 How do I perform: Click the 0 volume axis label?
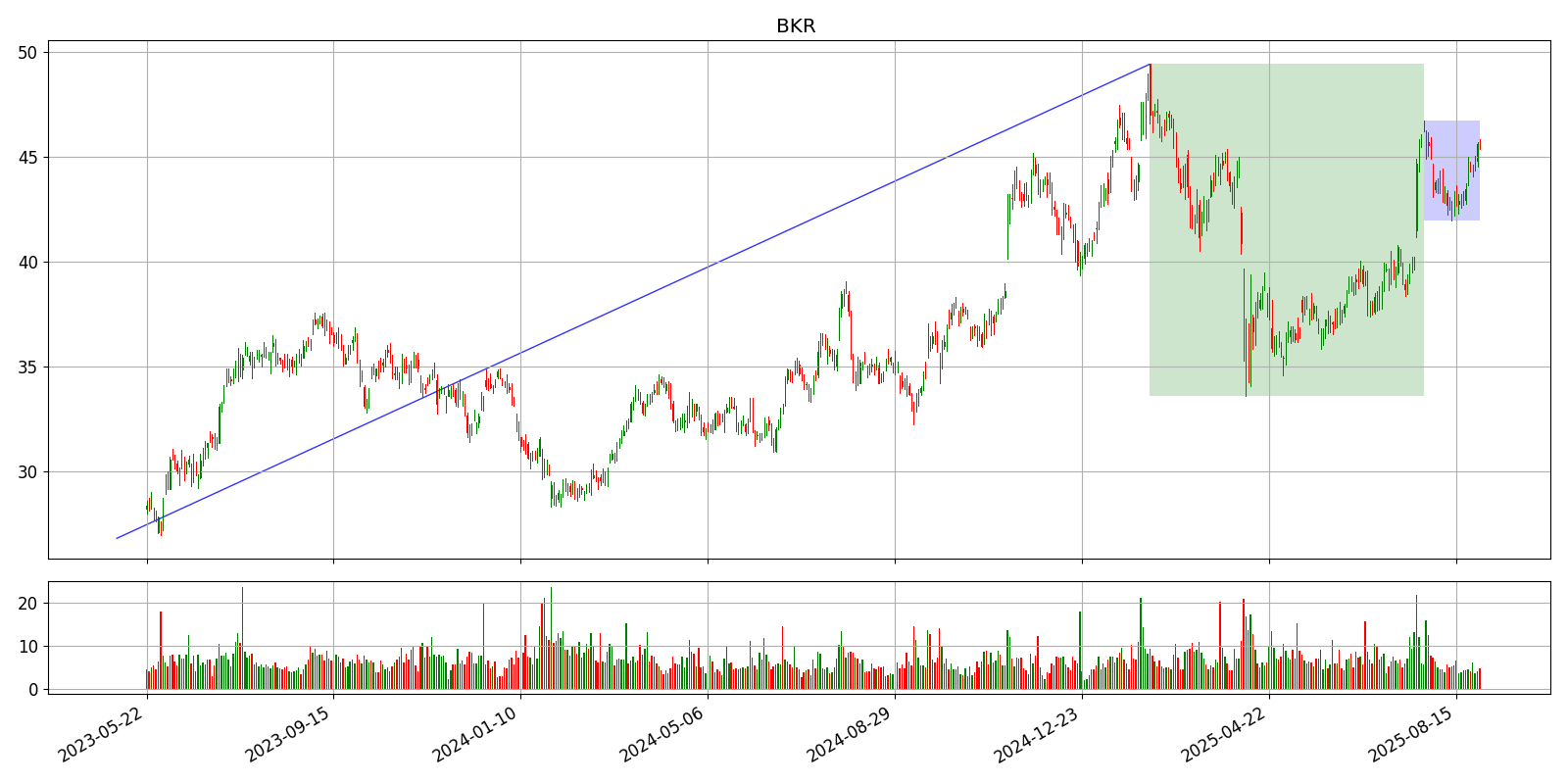tap(33, 690)
